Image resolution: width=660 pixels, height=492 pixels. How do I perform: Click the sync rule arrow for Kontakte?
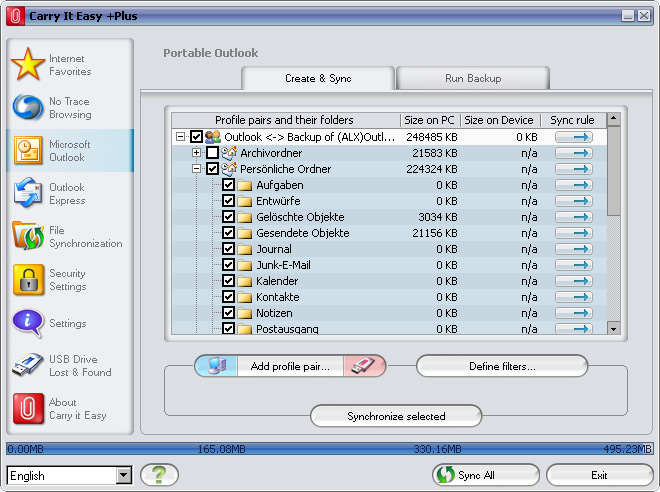point(574,297)
